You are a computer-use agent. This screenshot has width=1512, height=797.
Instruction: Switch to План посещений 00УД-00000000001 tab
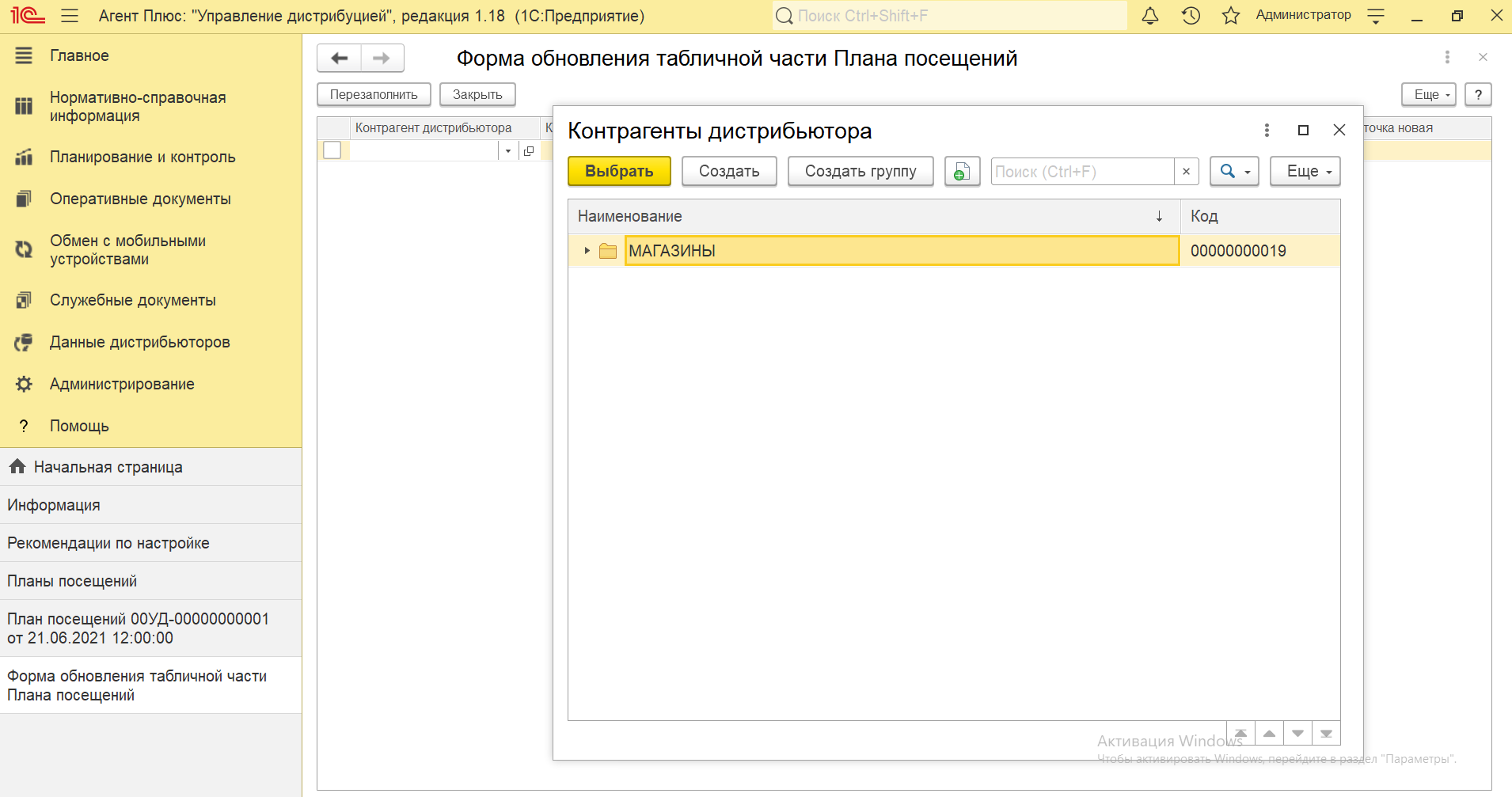tap(150, 628)
